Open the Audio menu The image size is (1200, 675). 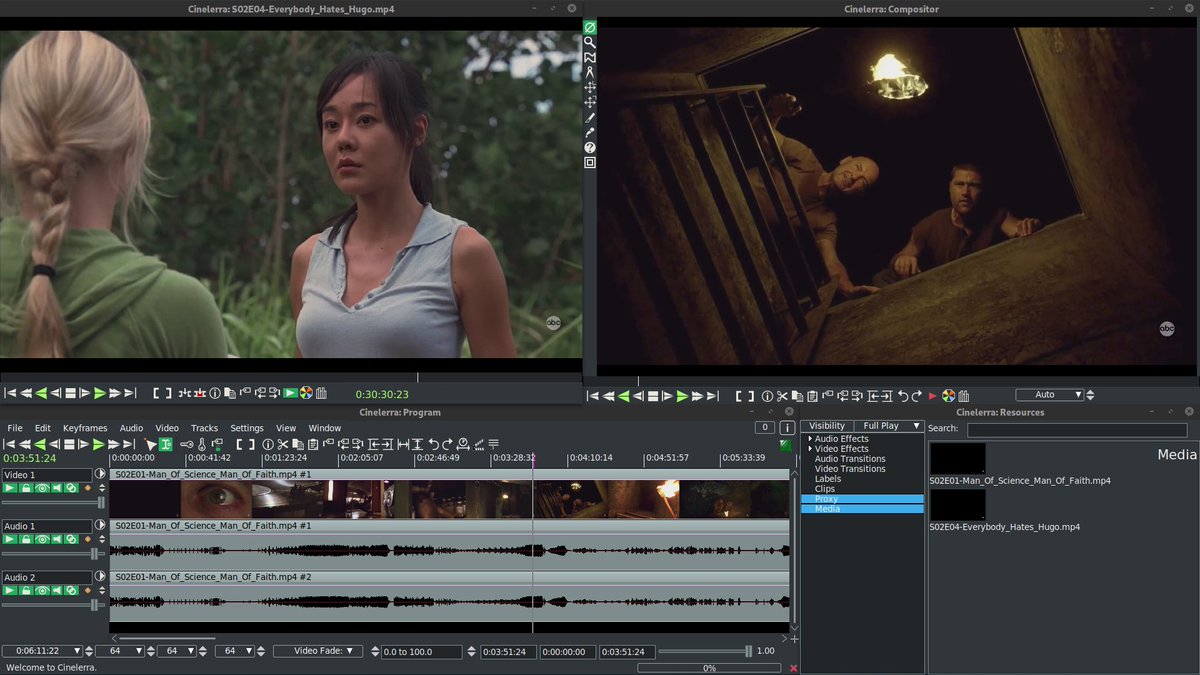132,428
